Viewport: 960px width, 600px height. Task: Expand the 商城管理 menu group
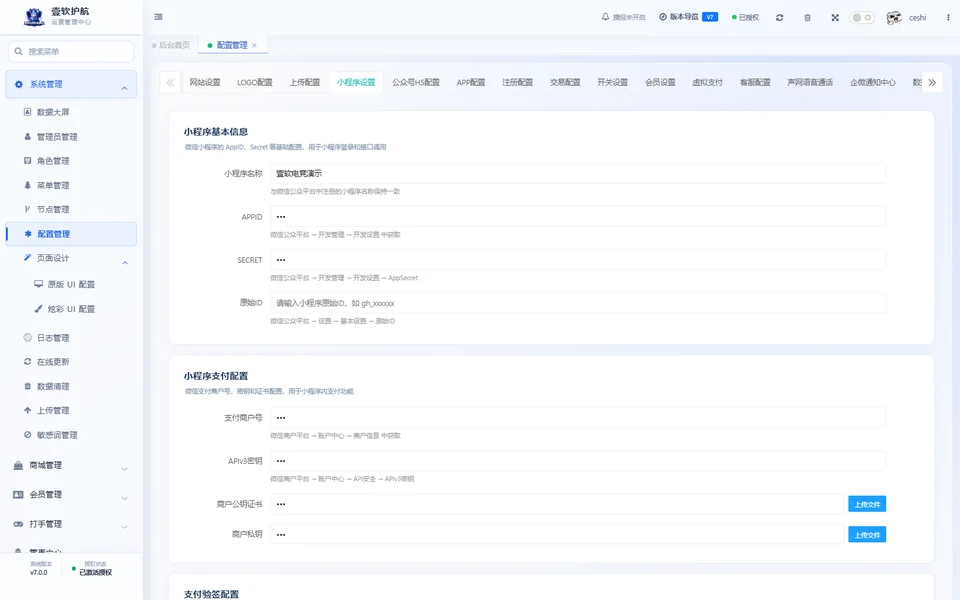[71, 466]
